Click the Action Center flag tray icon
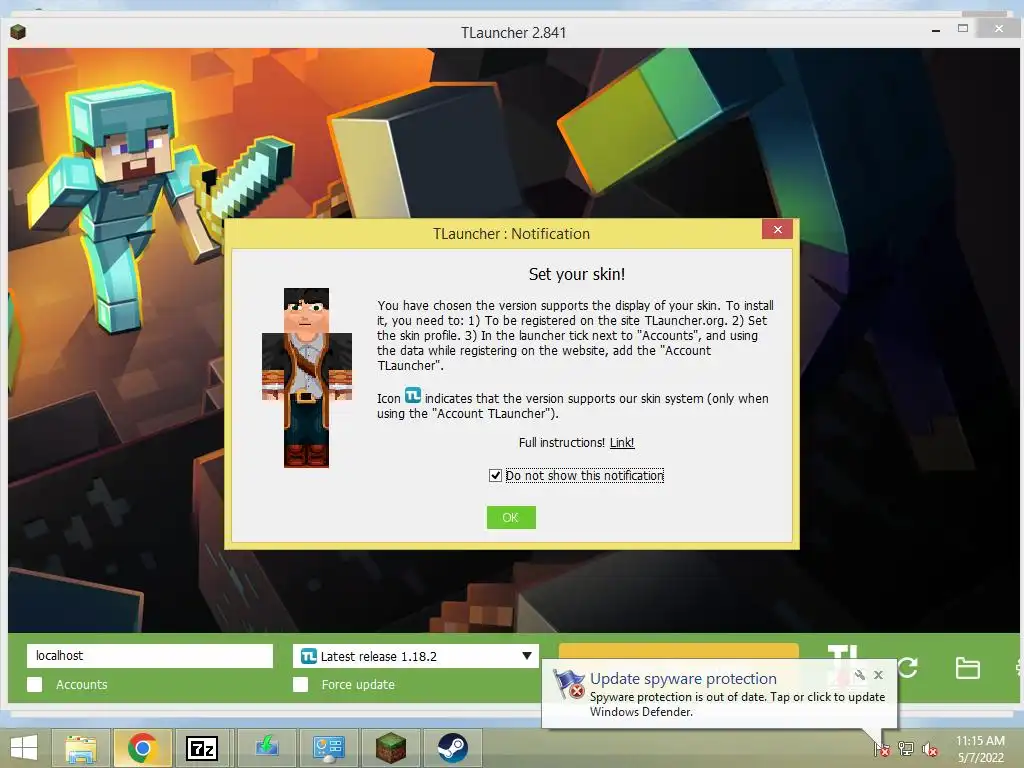The image size is (1024, 768). (x=882, y=749)
